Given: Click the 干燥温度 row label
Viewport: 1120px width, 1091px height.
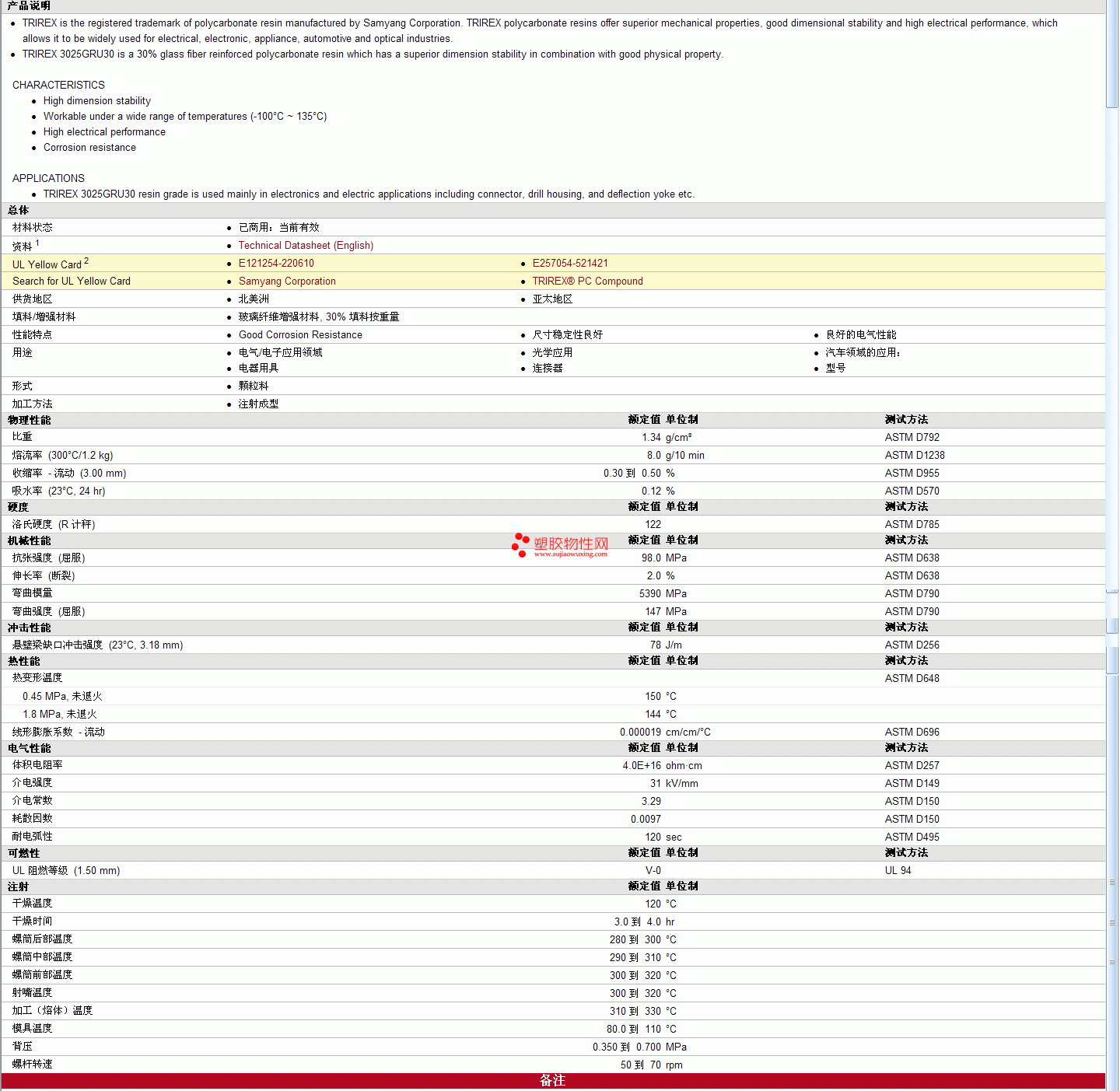Looking at the screenshot, I should coord(33,904).
